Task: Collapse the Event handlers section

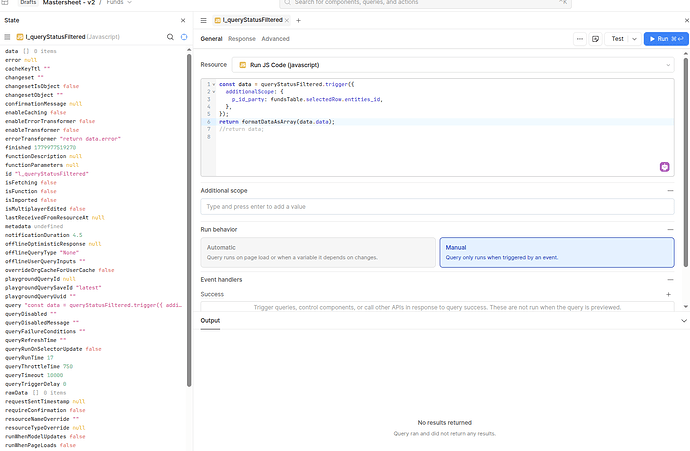Action: tap(670, 279)
